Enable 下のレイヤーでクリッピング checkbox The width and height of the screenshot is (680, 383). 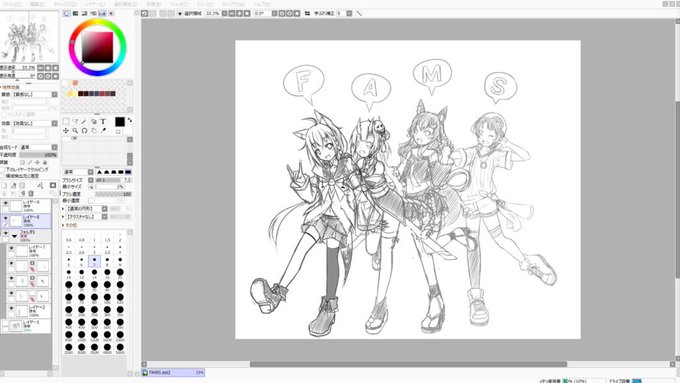pyautogui.click(x=3, y=170)
